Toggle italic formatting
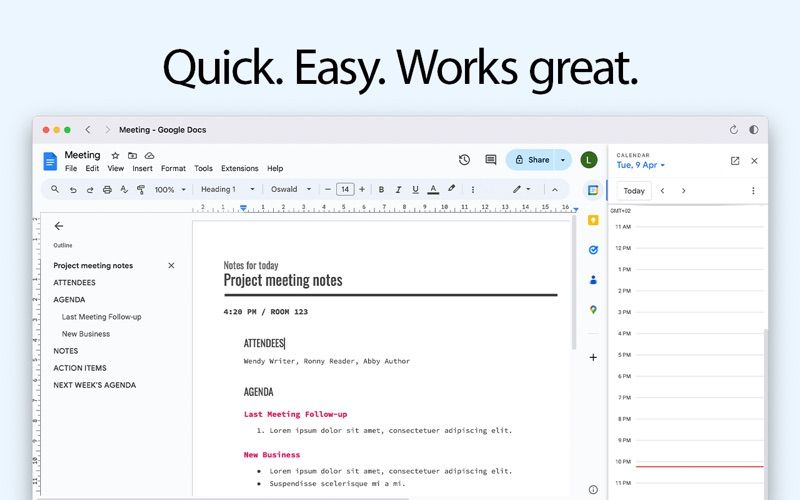 click(x=398, y=189)
